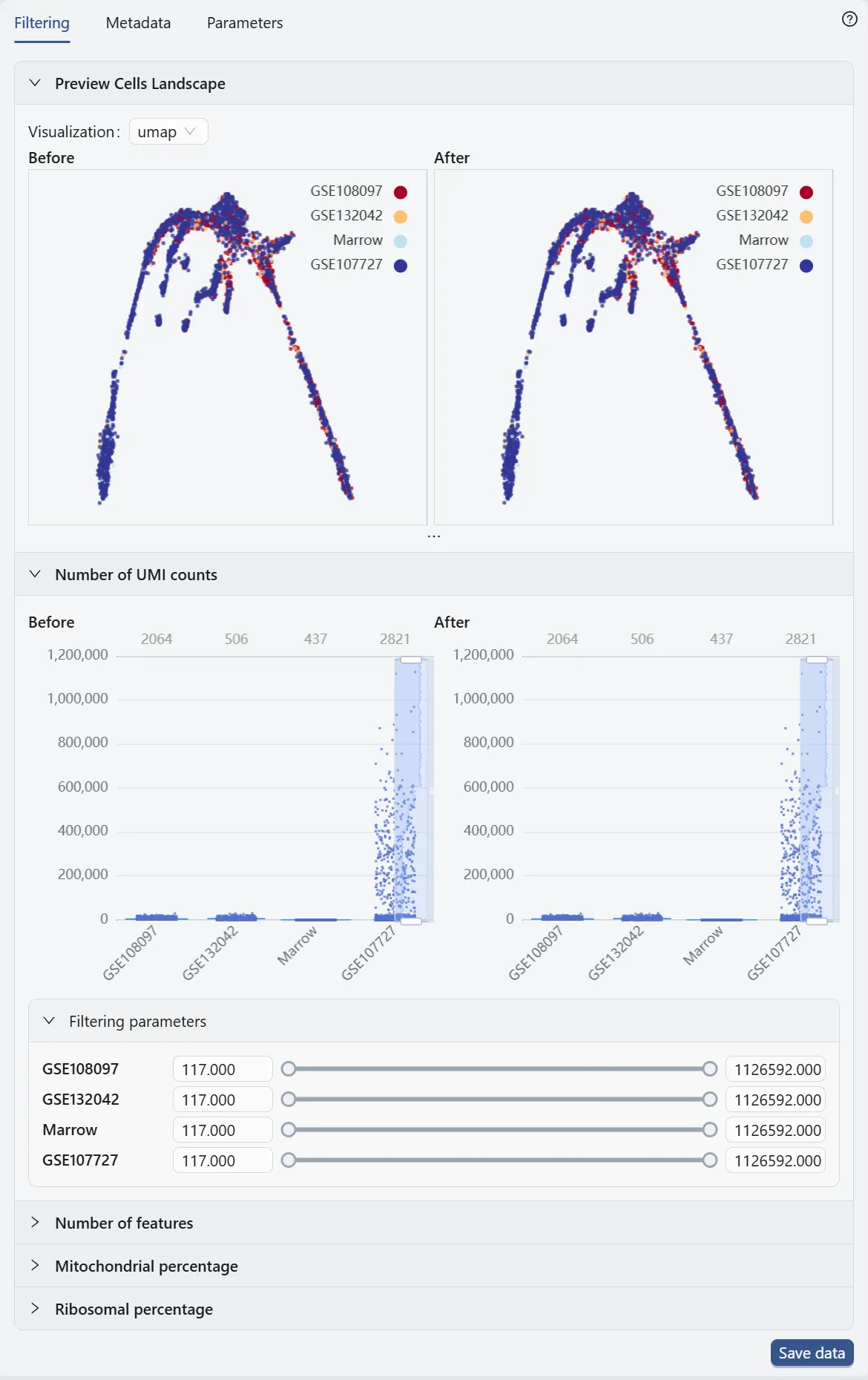Image resolution: width=868 pixels, height=1380 pixels.
Task: Toggle GSE108097 legend dot in Before plot
Action: coord(401,192)
